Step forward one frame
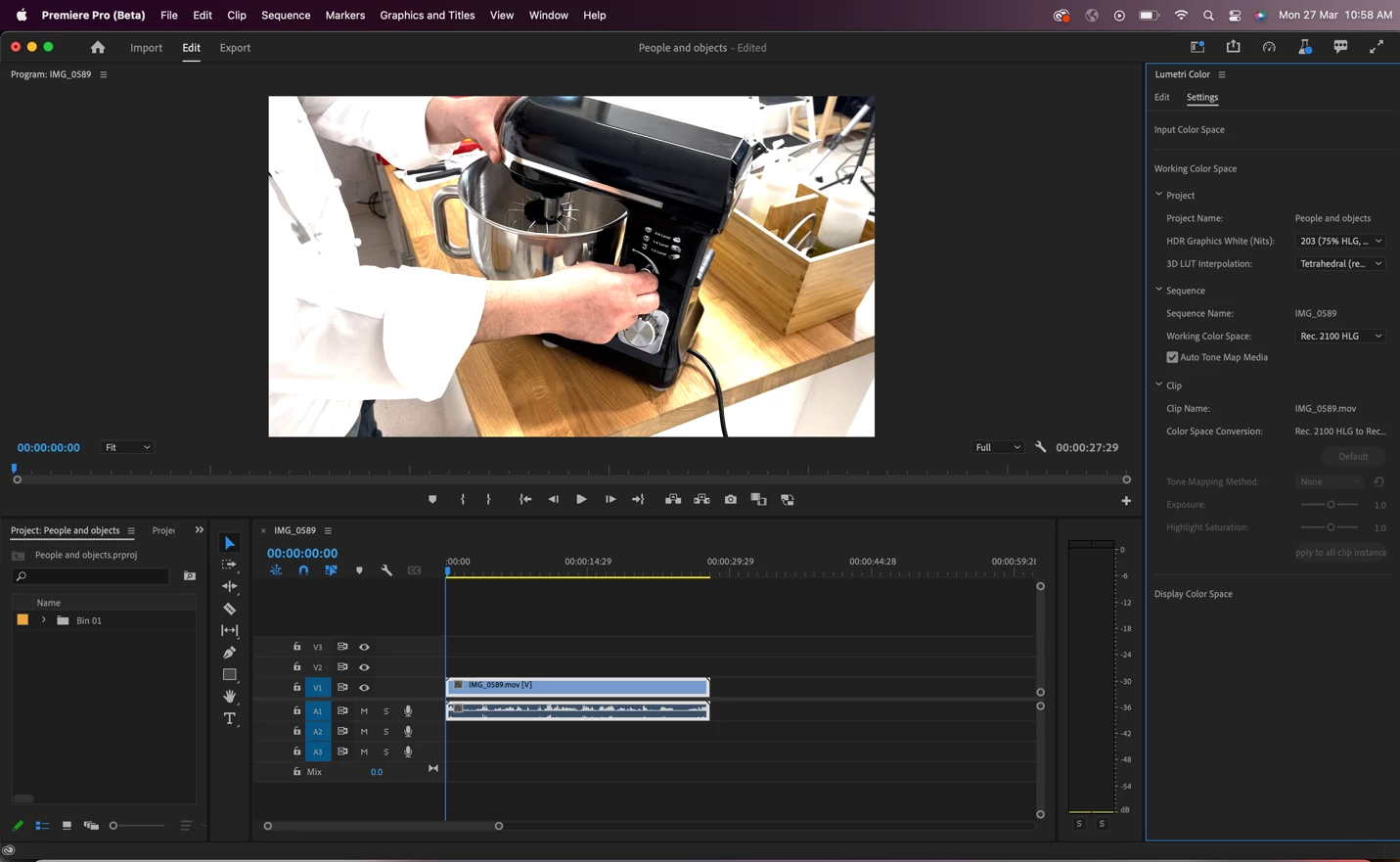Image resolution: width=1400 pixels, height=862 pixels. (610, 500)
